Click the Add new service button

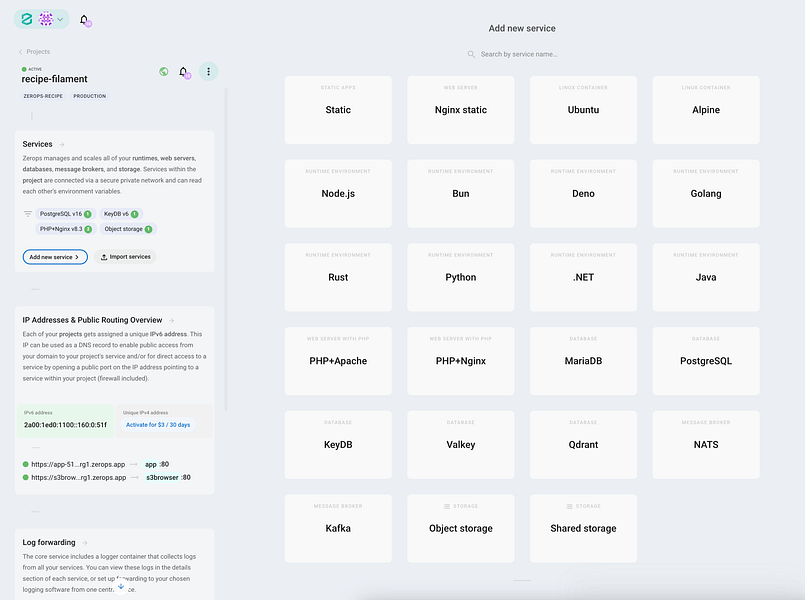coord(54,257)
